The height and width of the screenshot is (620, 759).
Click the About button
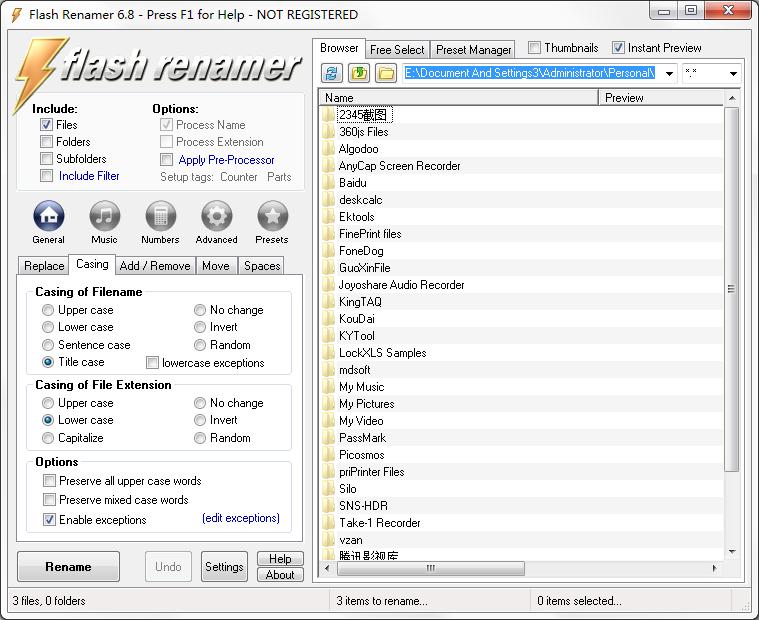coord(280,575)
